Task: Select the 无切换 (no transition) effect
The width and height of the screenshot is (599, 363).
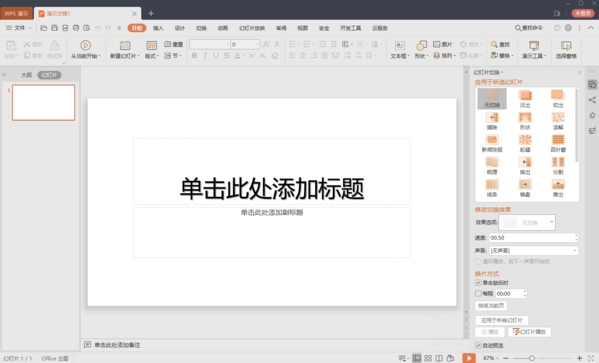Action: (x=492, y=99)
